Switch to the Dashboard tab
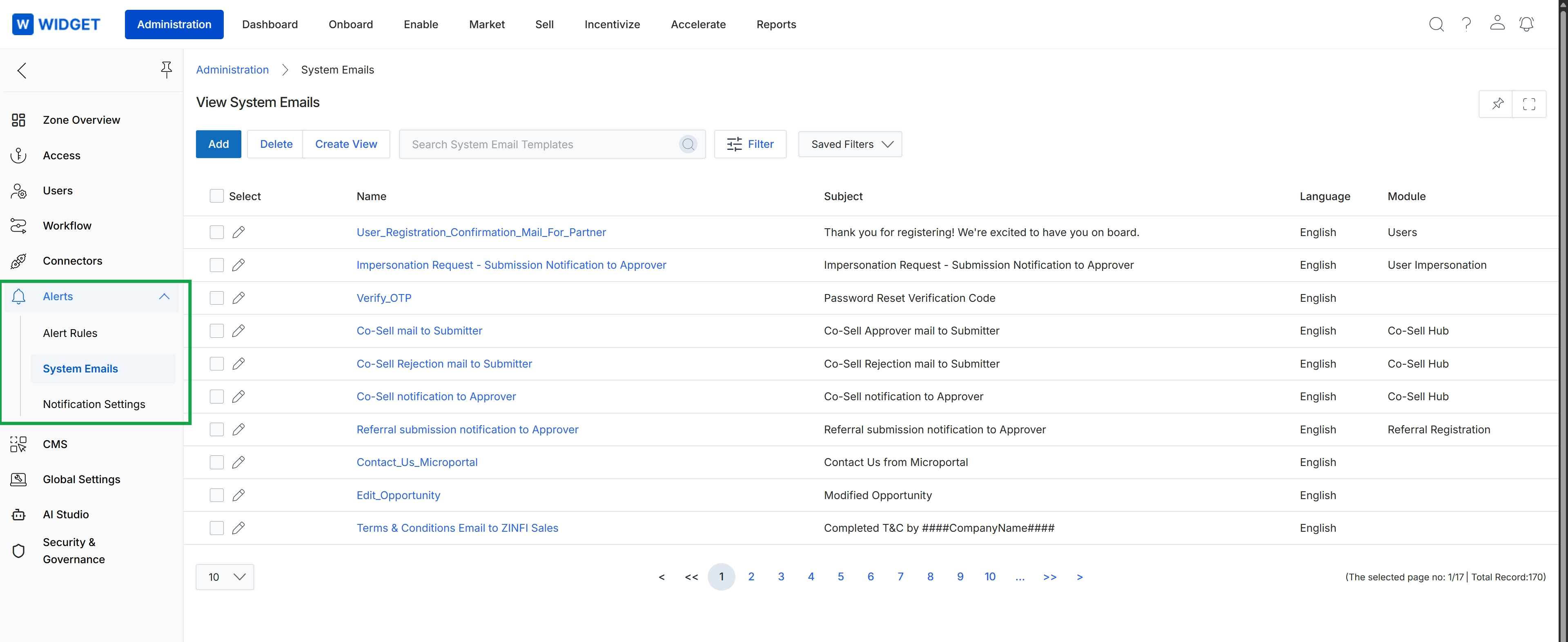 [269, 25]
